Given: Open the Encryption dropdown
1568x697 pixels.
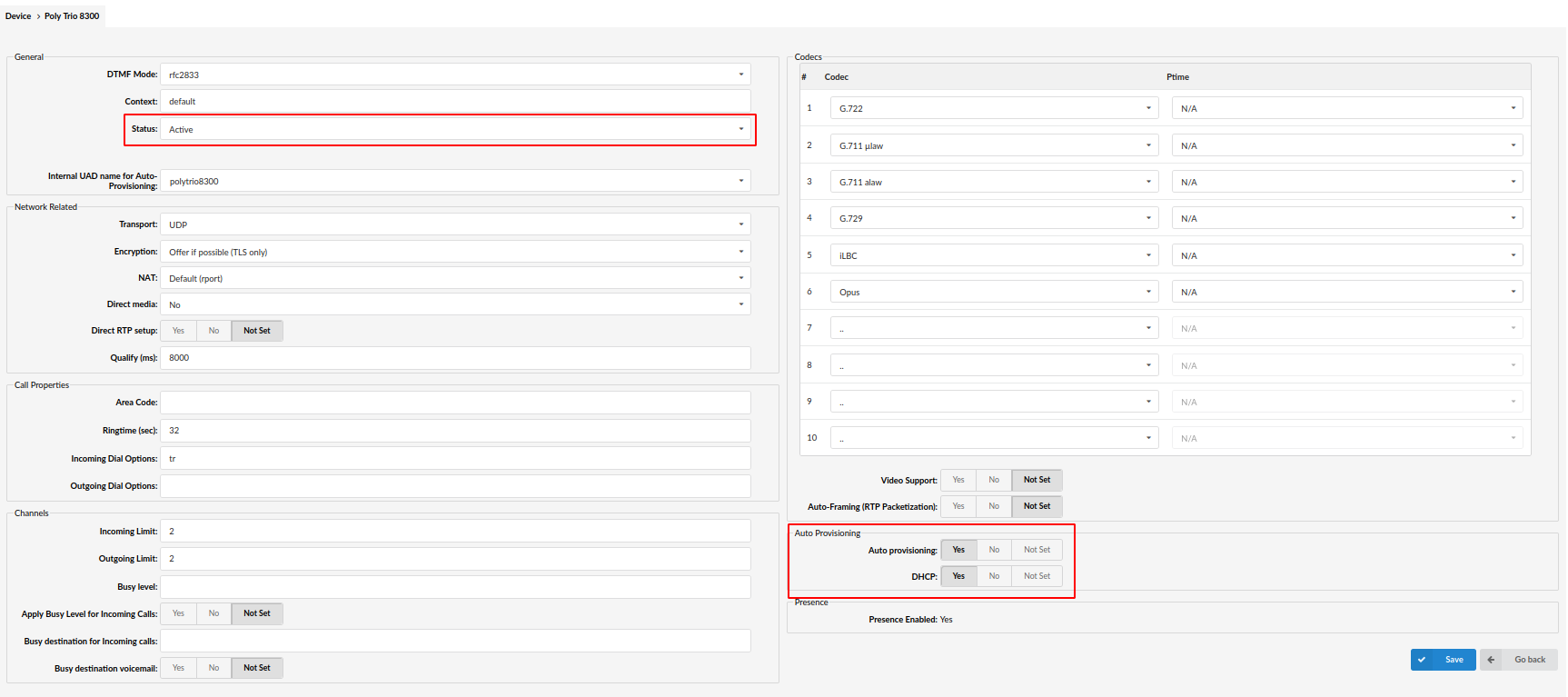Looking at the screenshot, I should pos(455,252).
